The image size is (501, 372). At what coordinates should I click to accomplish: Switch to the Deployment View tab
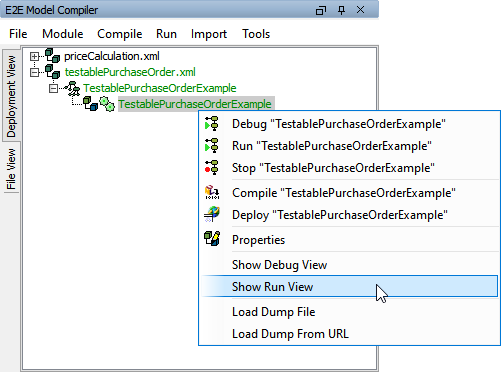pyautogui.click(x=11, y=96)
